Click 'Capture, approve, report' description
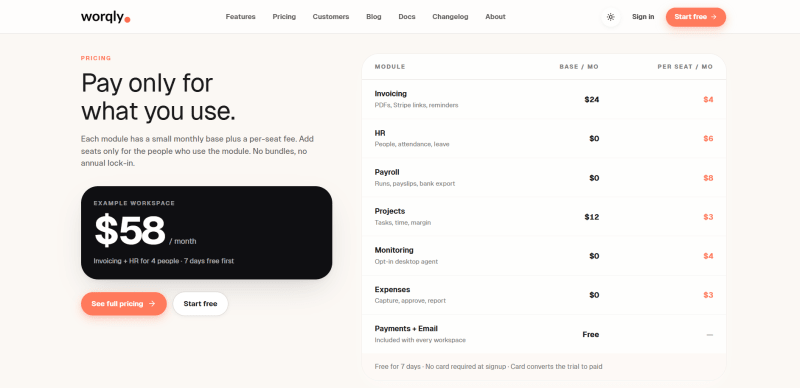The height and width of the screenshot is (388, 800). pos(410,301)
